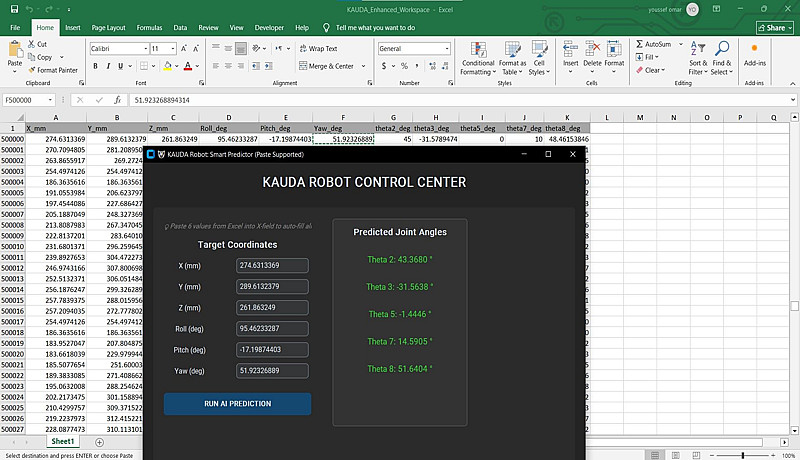Click the Save icon in title bar
This screenshot has height=460, width=800.
(x=14, y=9)
